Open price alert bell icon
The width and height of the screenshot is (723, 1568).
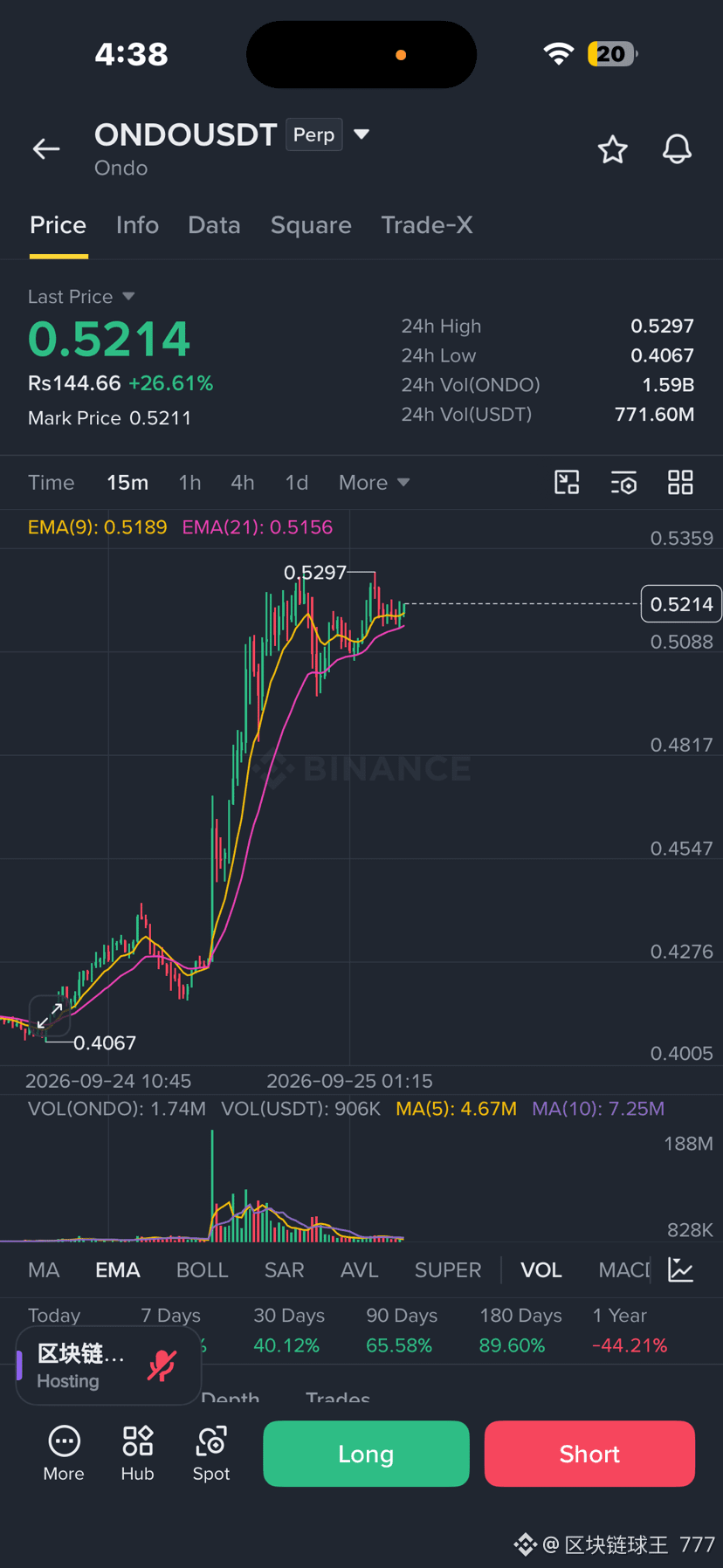pyautogui.click(x=677, y=149)
